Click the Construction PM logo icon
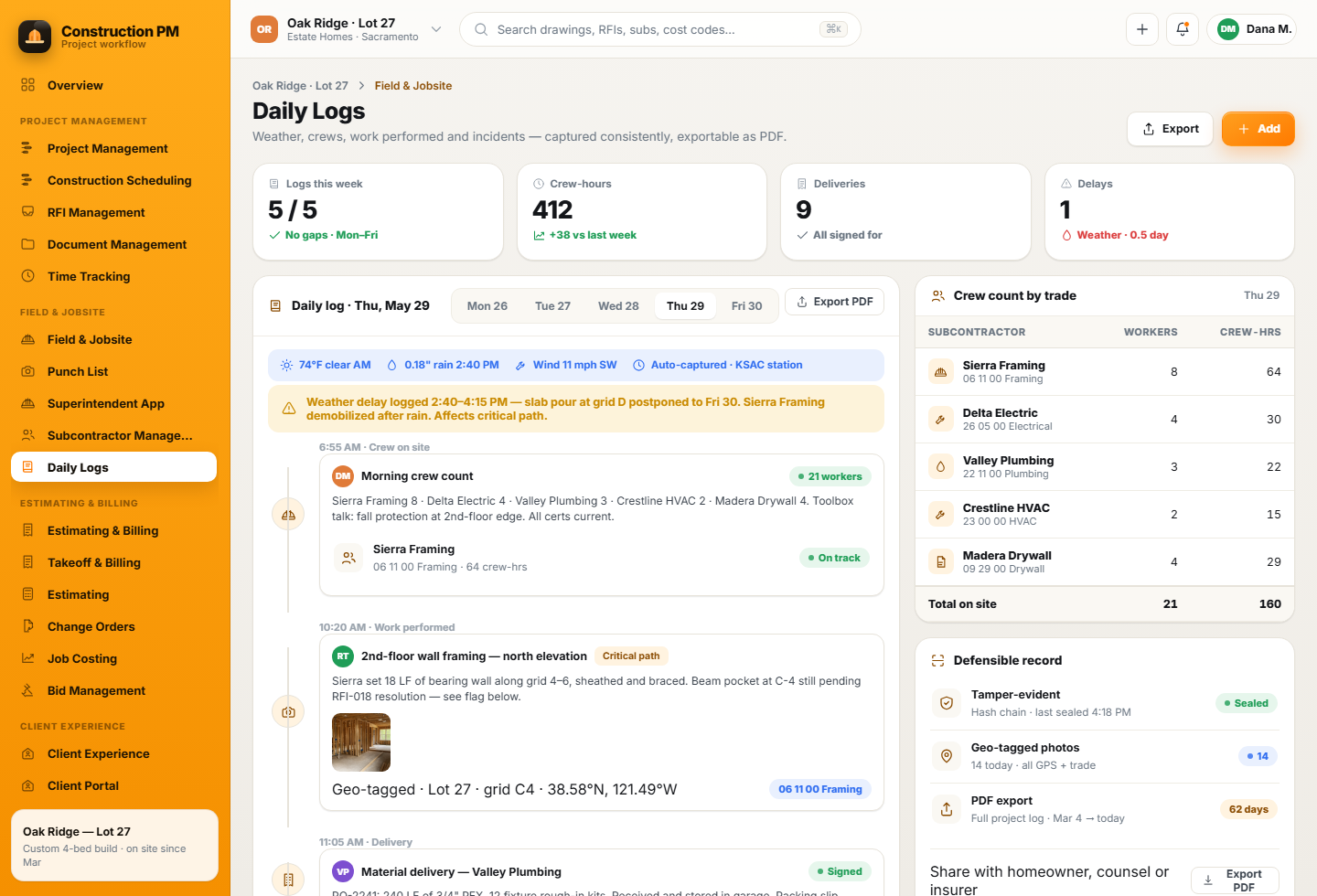Viewport: 1317px width, 896px height. 35,37
